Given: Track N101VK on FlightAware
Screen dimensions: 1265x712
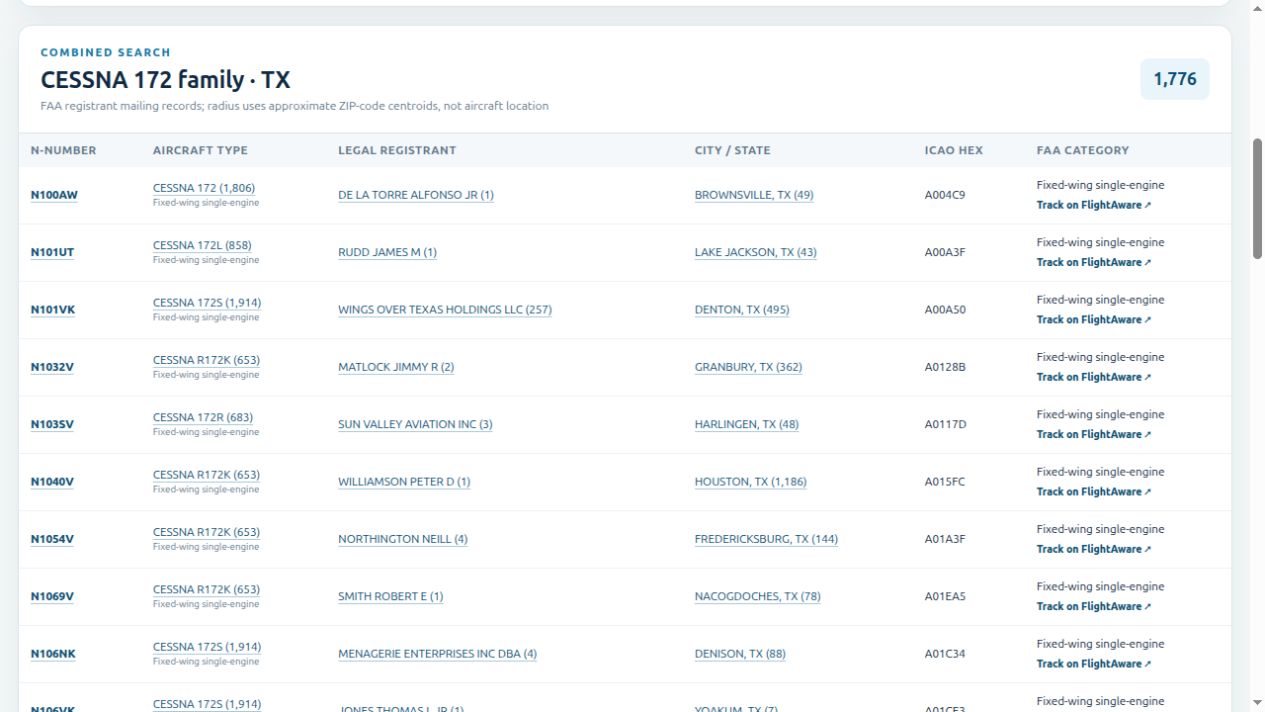Looking at the screenshot, I should pyautogui.click(x=1094, y=320).
